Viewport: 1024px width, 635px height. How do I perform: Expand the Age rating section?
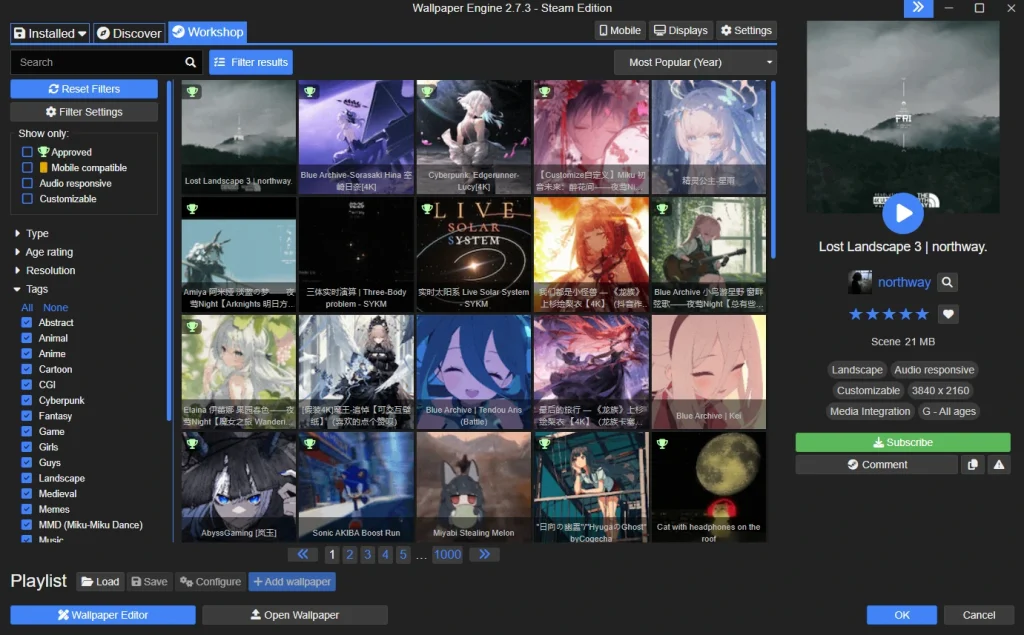pos(43,252)
